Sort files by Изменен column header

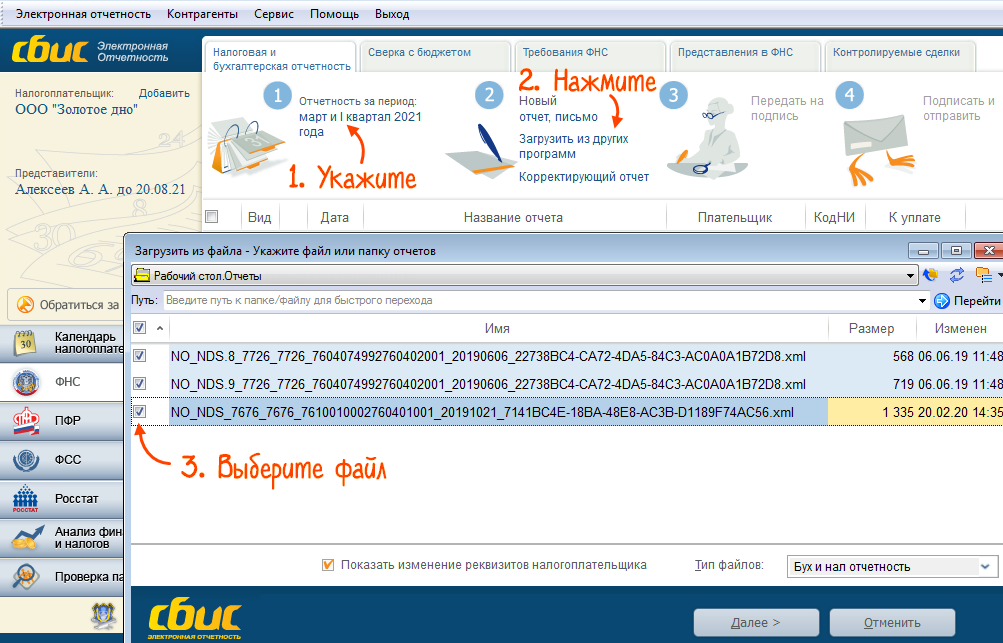coord(960,328)
